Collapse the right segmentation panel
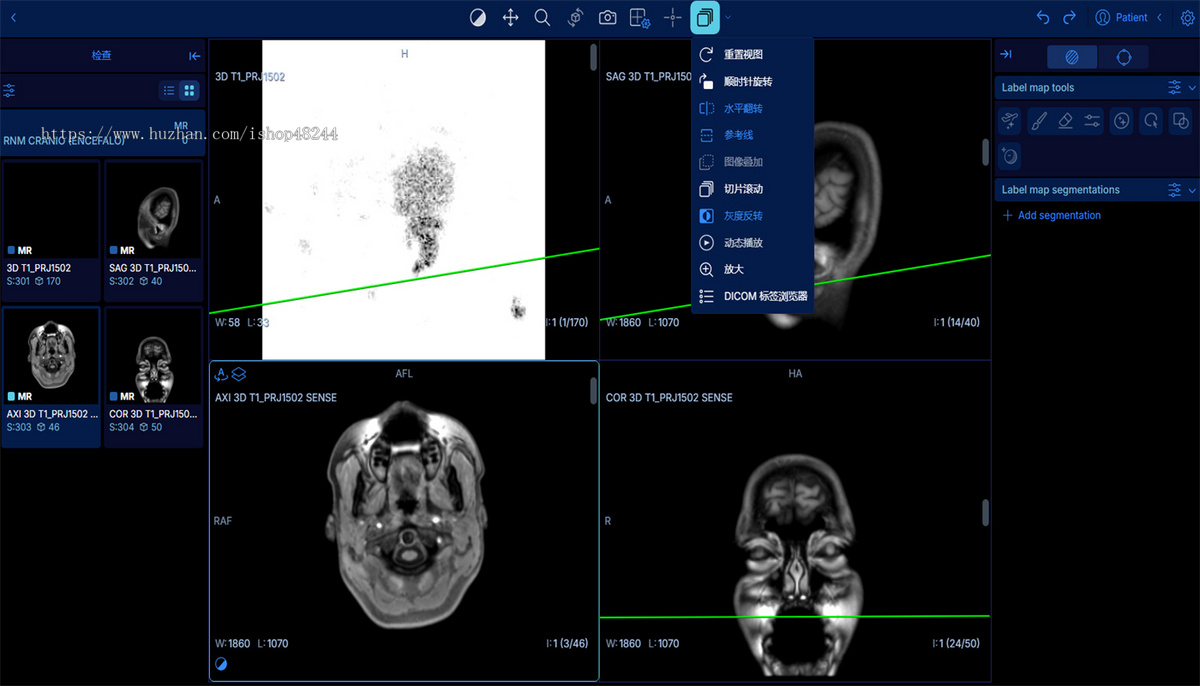This screenshot has height=686, width=1200. point(1006,55)
